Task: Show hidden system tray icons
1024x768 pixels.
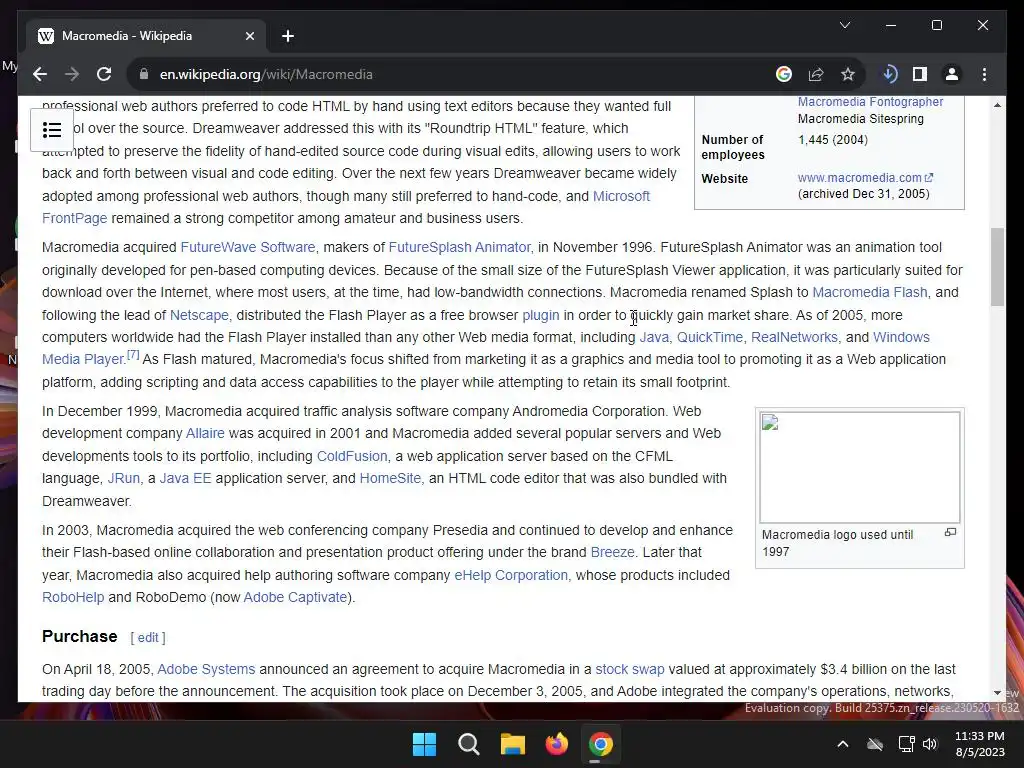Action: click(x=842, y=744)
